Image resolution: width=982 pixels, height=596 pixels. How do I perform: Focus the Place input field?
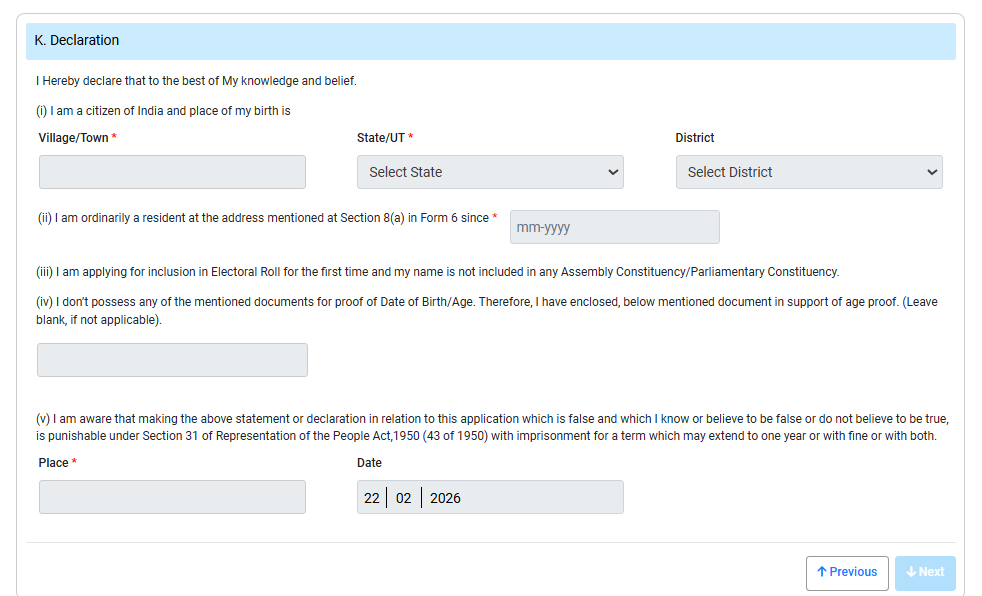(x=172, y=497)
